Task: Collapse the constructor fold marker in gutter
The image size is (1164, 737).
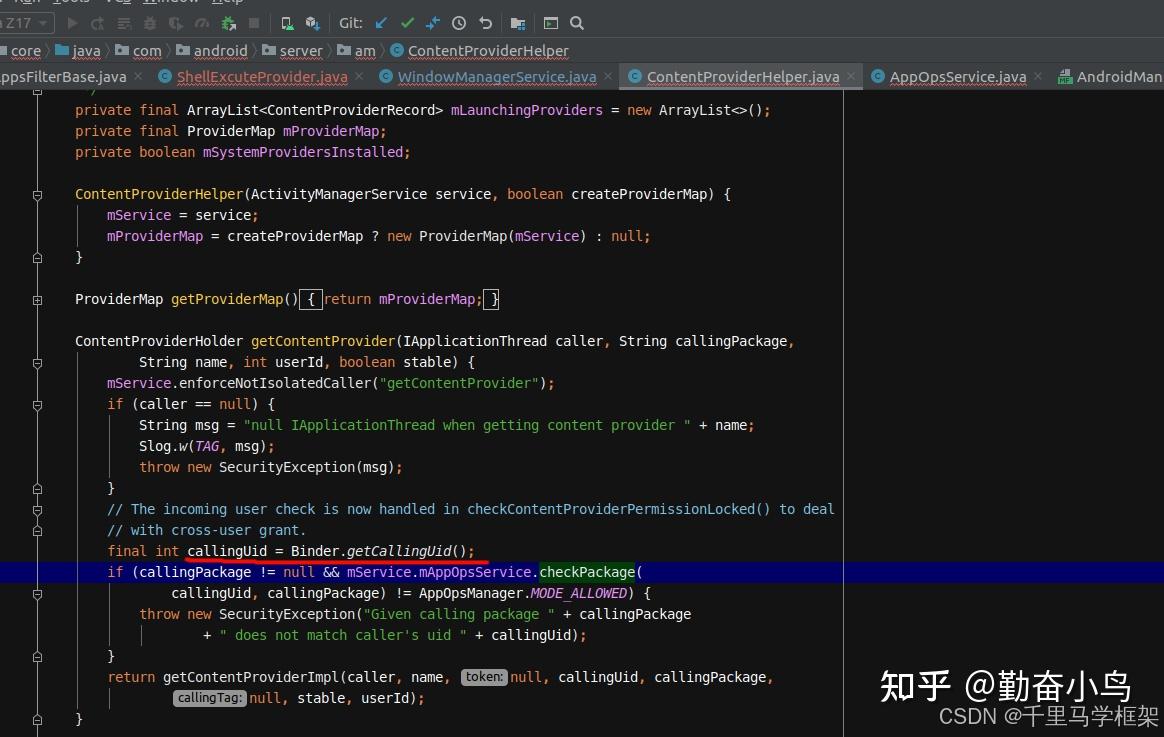Action: (37, 194)
